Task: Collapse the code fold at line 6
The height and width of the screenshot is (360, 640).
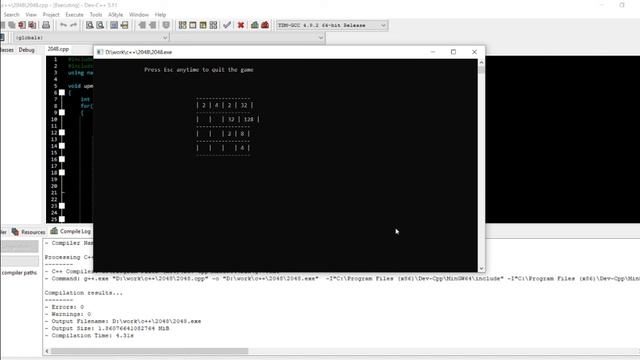Action: point(62,93)
